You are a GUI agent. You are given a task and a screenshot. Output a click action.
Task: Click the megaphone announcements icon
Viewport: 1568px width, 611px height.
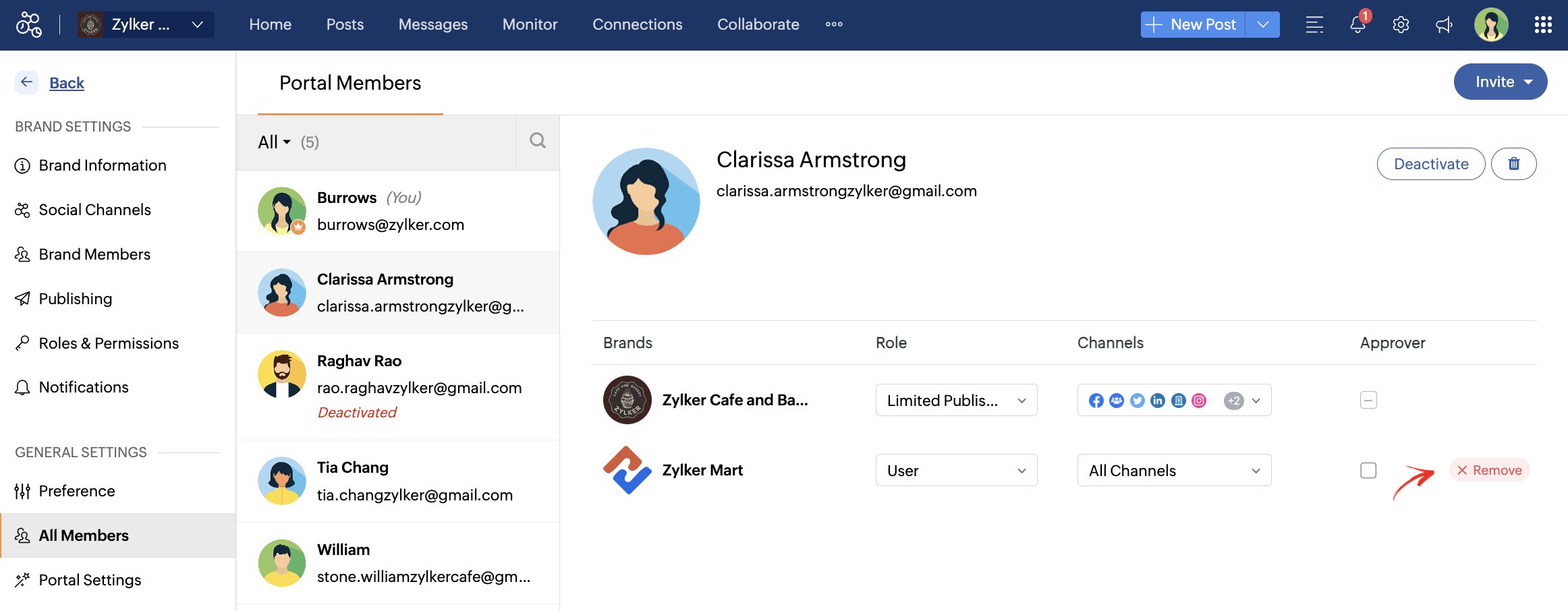(x=1444, y=25)
